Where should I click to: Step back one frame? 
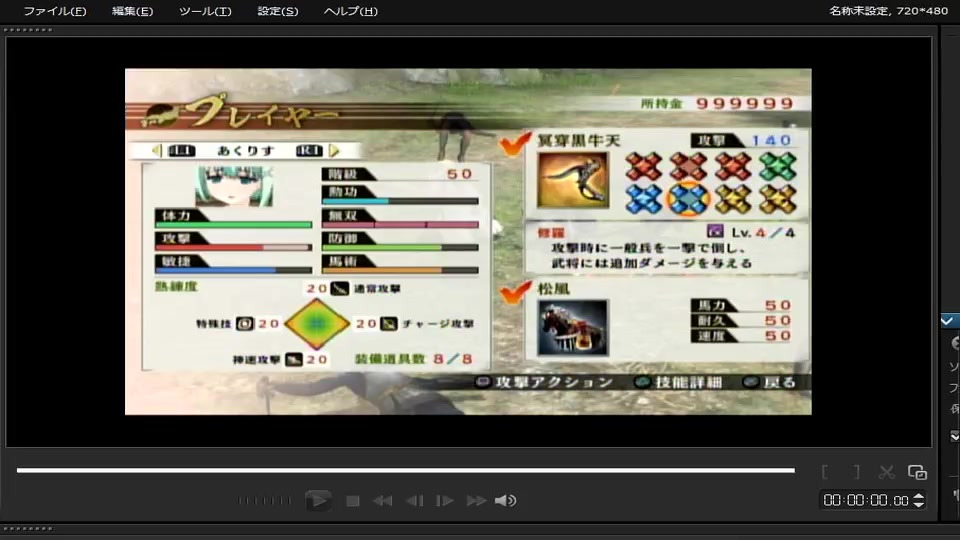[x=414, y=501]
